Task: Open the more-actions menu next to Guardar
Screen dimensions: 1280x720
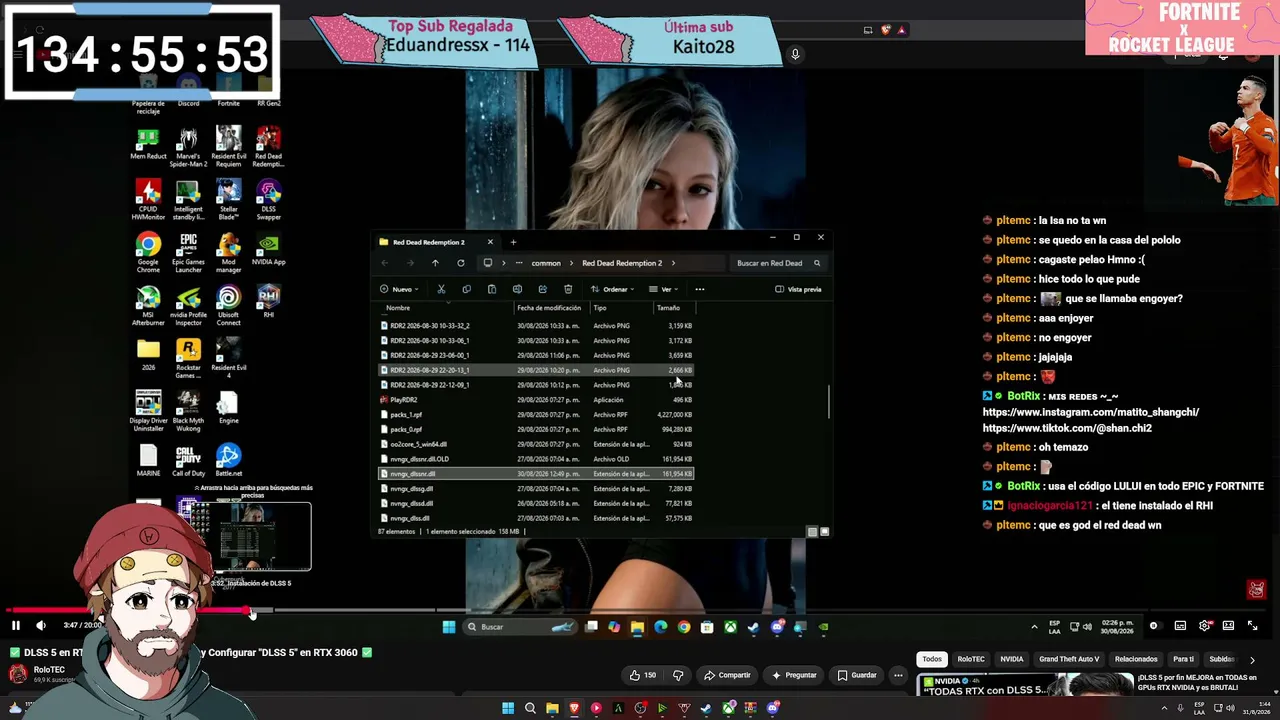Action: [x=898, y=675]
